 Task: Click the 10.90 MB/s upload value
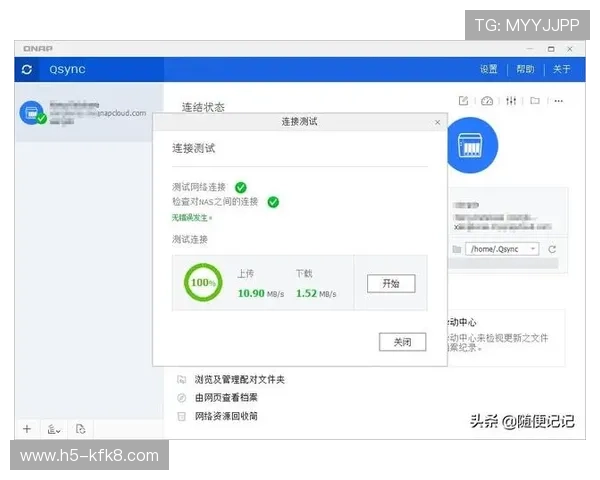(261, 294)
